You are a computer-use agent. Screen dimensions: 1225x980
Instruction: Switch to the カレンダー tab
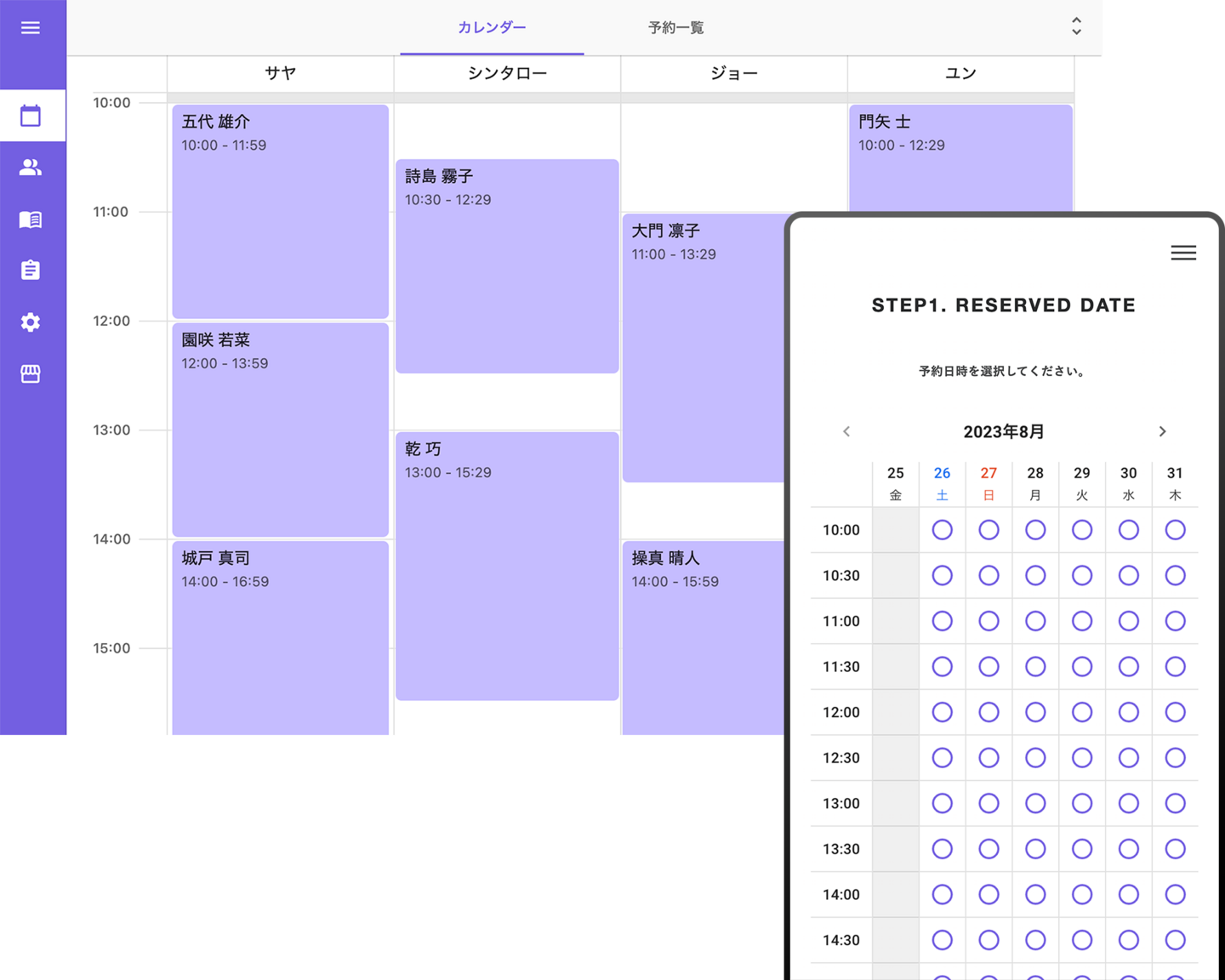(492, 27)
